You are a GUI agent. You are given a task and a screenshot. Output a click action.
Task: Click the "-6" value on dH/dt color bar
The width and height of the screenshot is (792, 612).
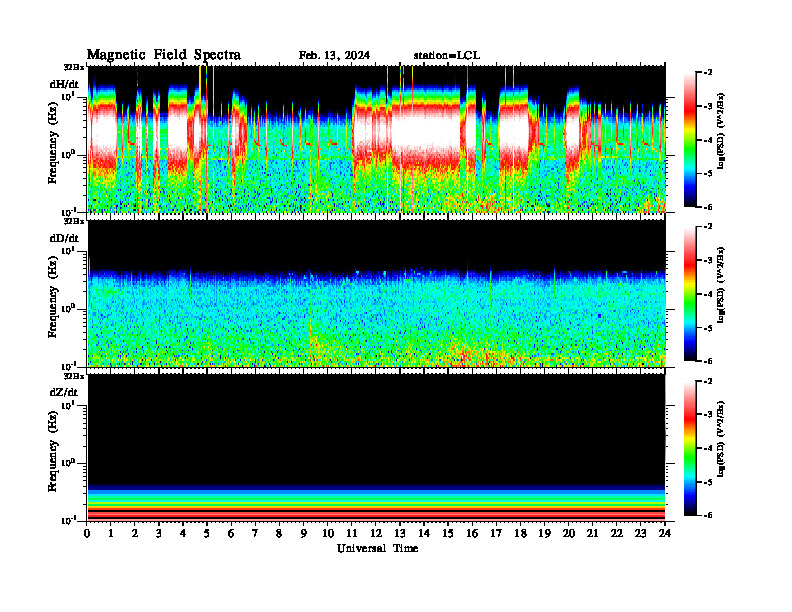pyautogui.click(x=707, y=207)
